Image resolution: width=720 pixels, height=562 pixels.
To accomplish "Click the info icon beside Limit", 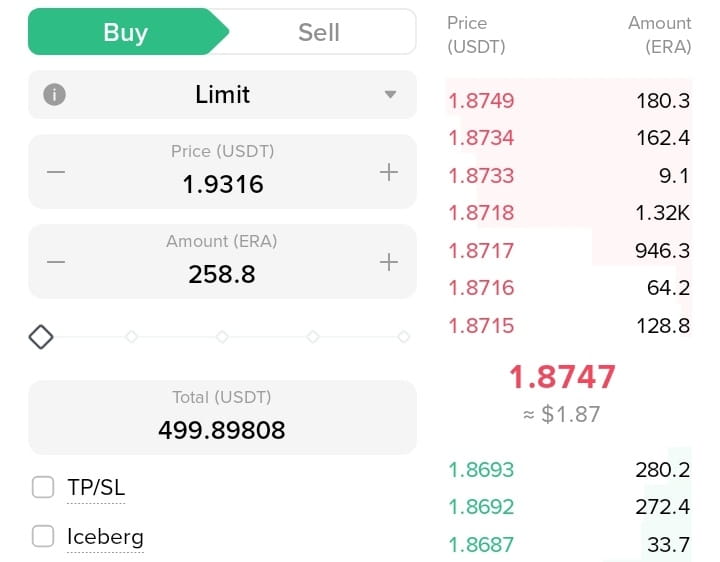I will point(54,95).
